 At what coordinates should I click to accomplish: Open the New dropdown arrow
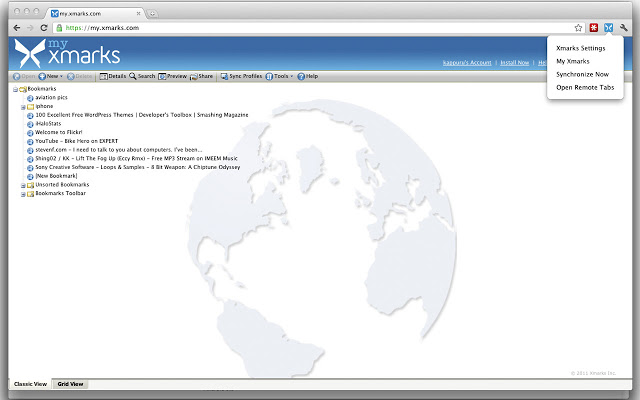(62, 76)
